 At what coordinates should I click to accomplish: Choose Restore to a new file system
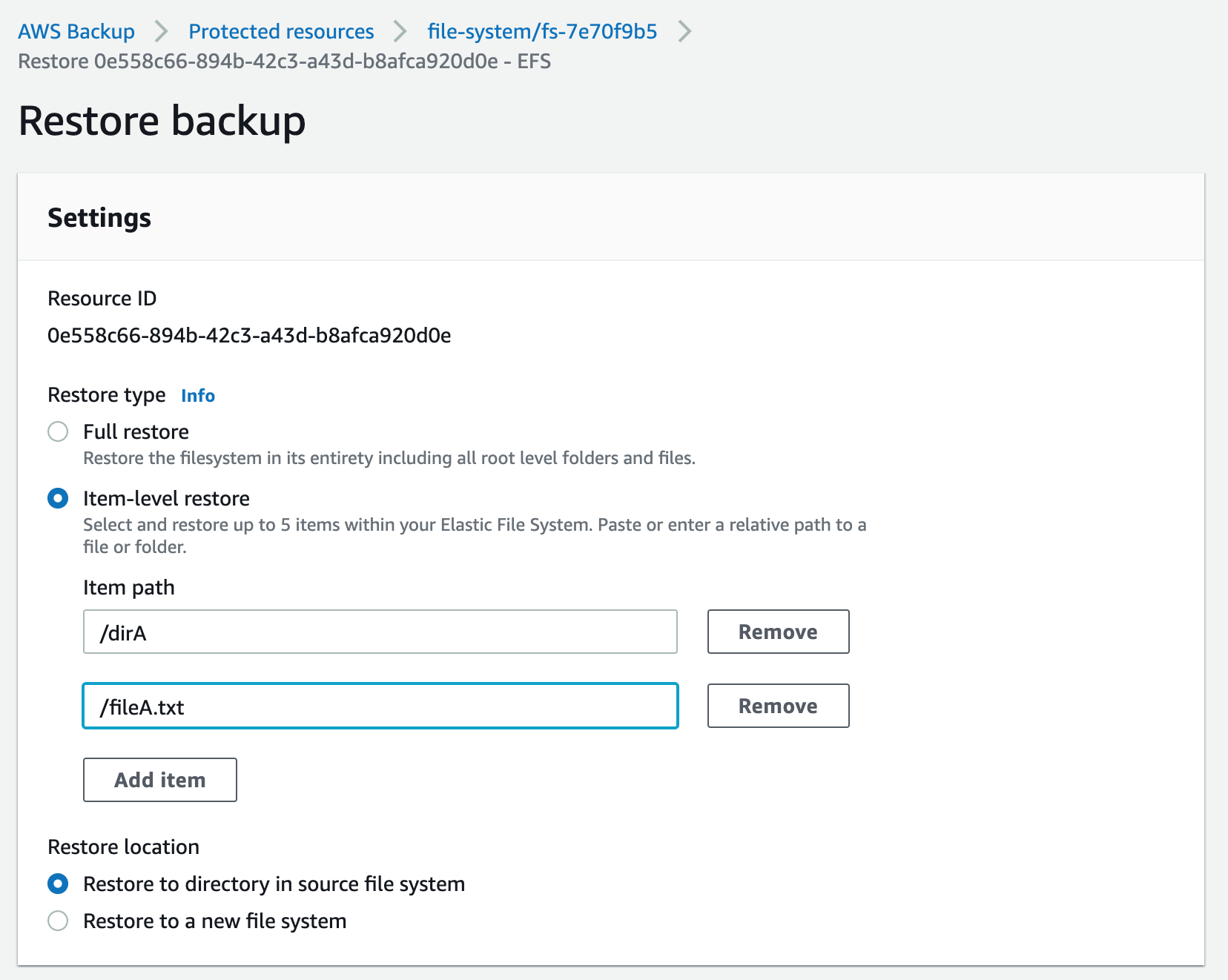57,921
